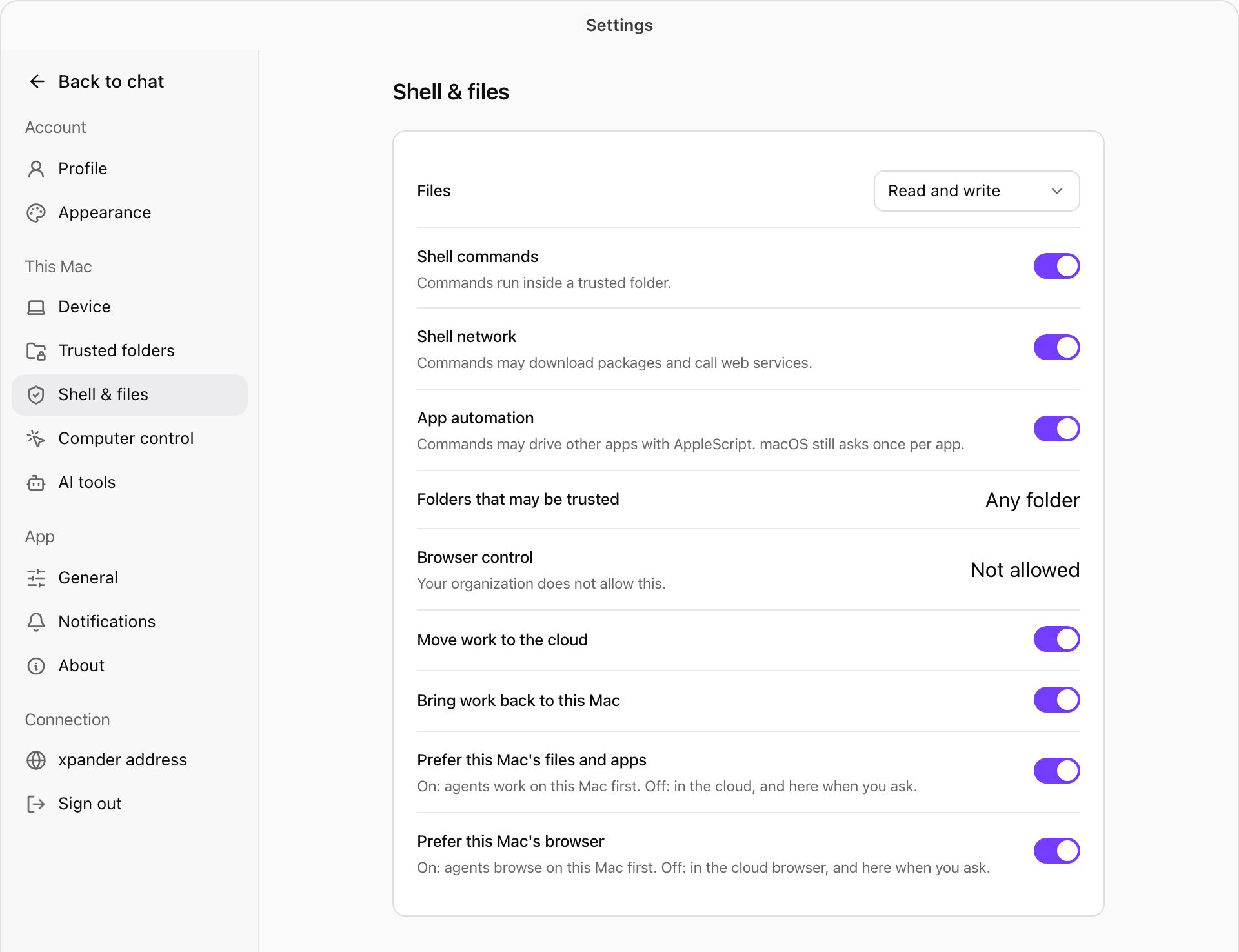Click the Notifications bell icon
Image resolution: width=1239 pixels, height=952 pixels.
[x=36, y=622]
